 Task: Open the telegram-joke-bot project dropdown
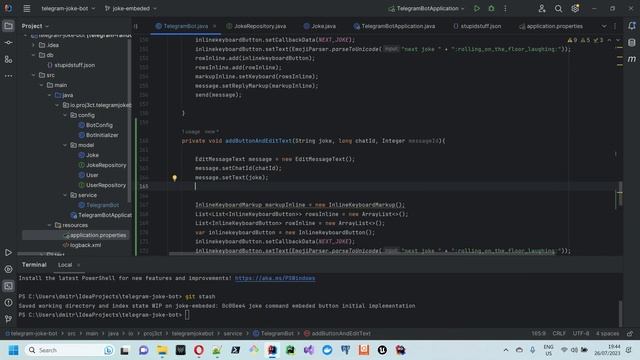(x=68, y=8)
